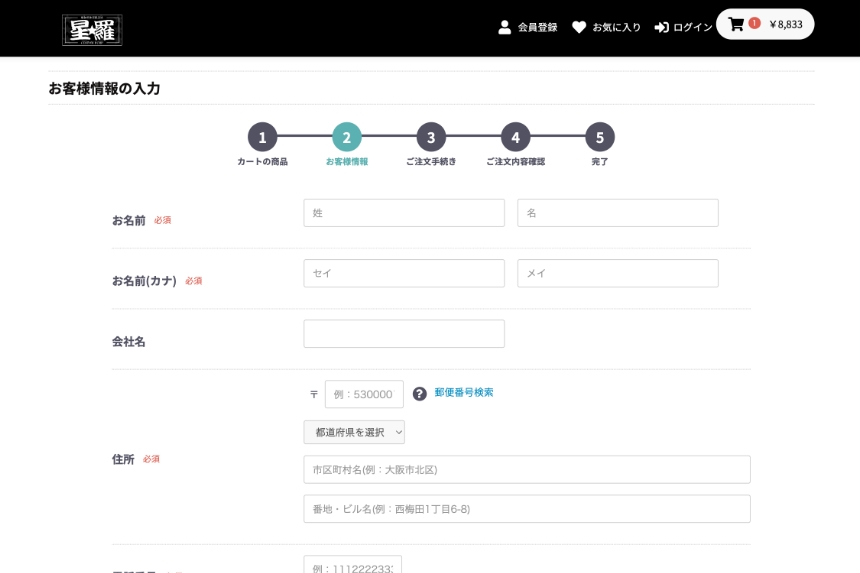Image resolution: width=860 pixels, height=573 pixels.
Task: Focus the 姓 last name field
Action: (x=404, y=213)
